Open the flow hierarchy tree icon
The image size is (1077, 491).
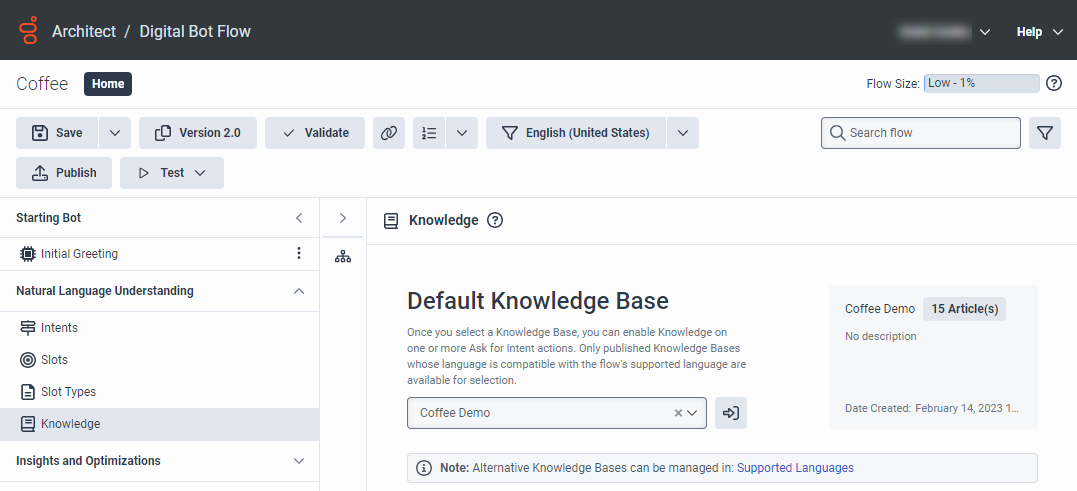click(x=343, y=257)
